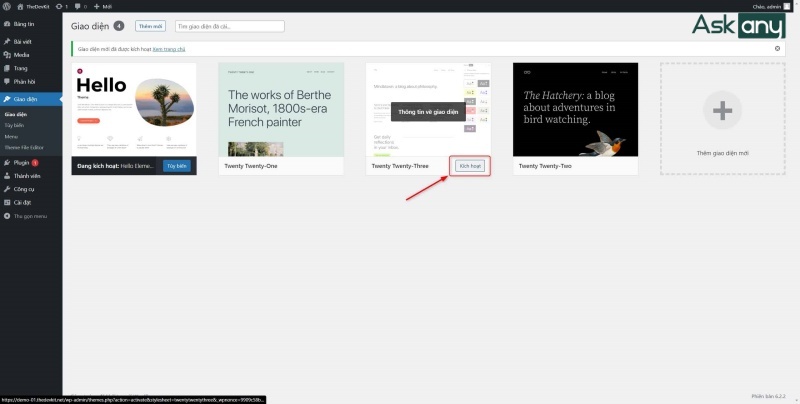Viewport: 800px width, 404px height.
Task: Open Theme File Editor
Action: click(24, 147)
